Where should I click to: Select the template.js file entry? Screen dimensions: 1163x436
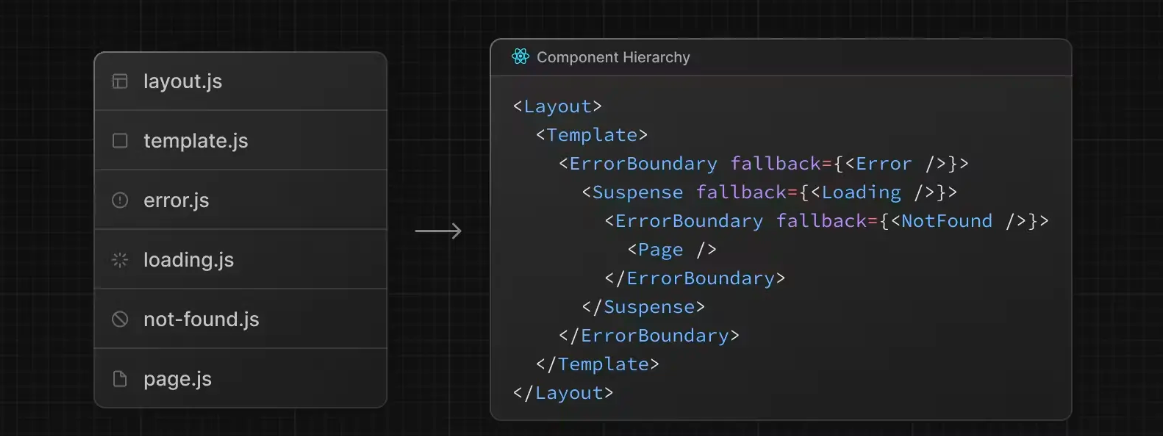coord(240,141)
